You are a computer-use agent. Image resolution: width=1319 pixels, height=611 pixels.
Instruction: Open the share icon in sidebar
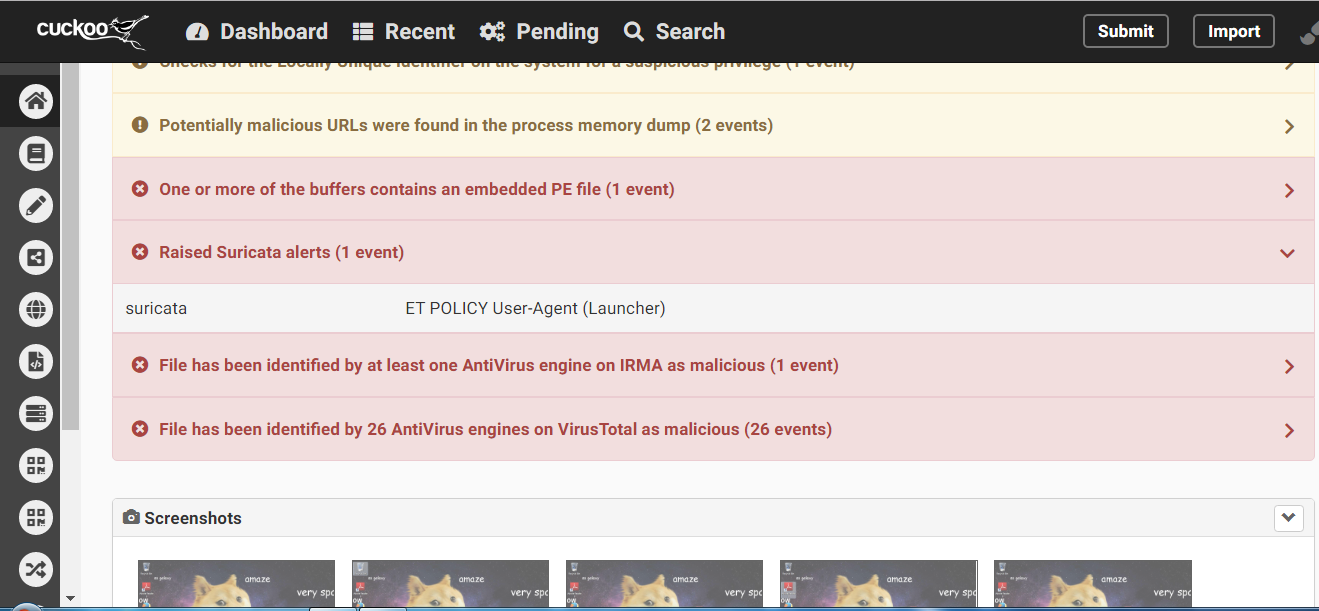tap(36, 257)
